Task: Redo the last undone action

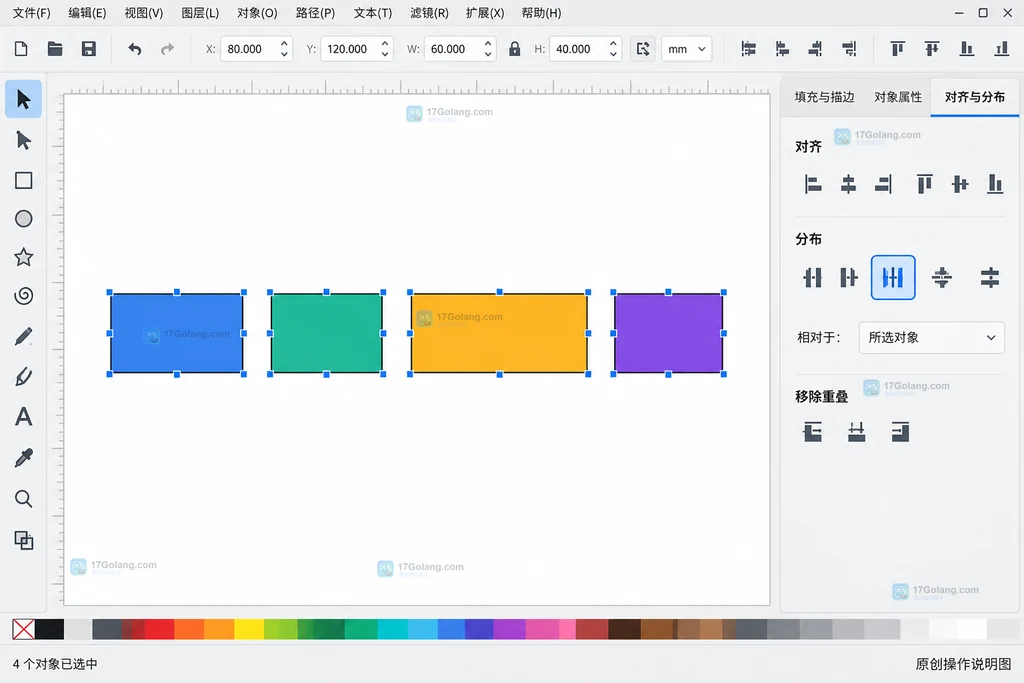Action: [x=168, y=49]
